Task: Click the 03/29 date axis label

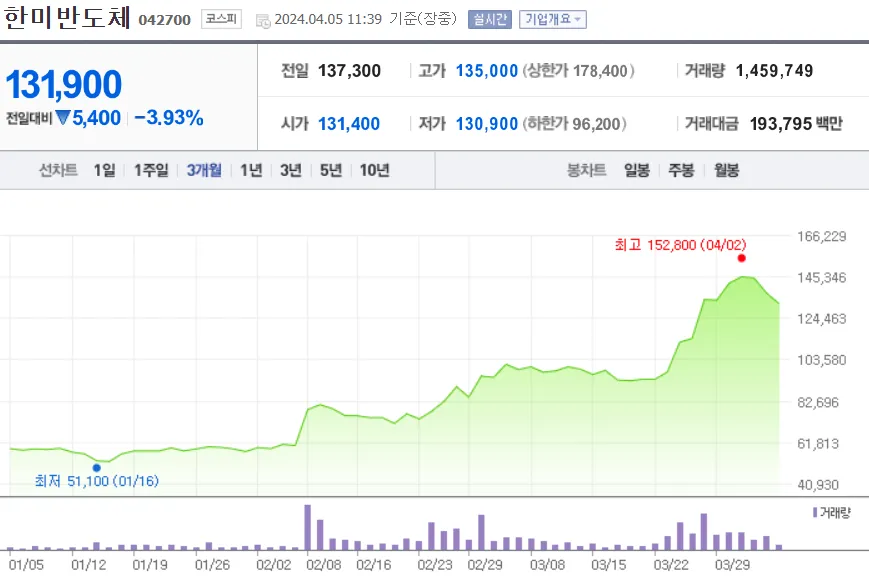Action: pos(732,565)
